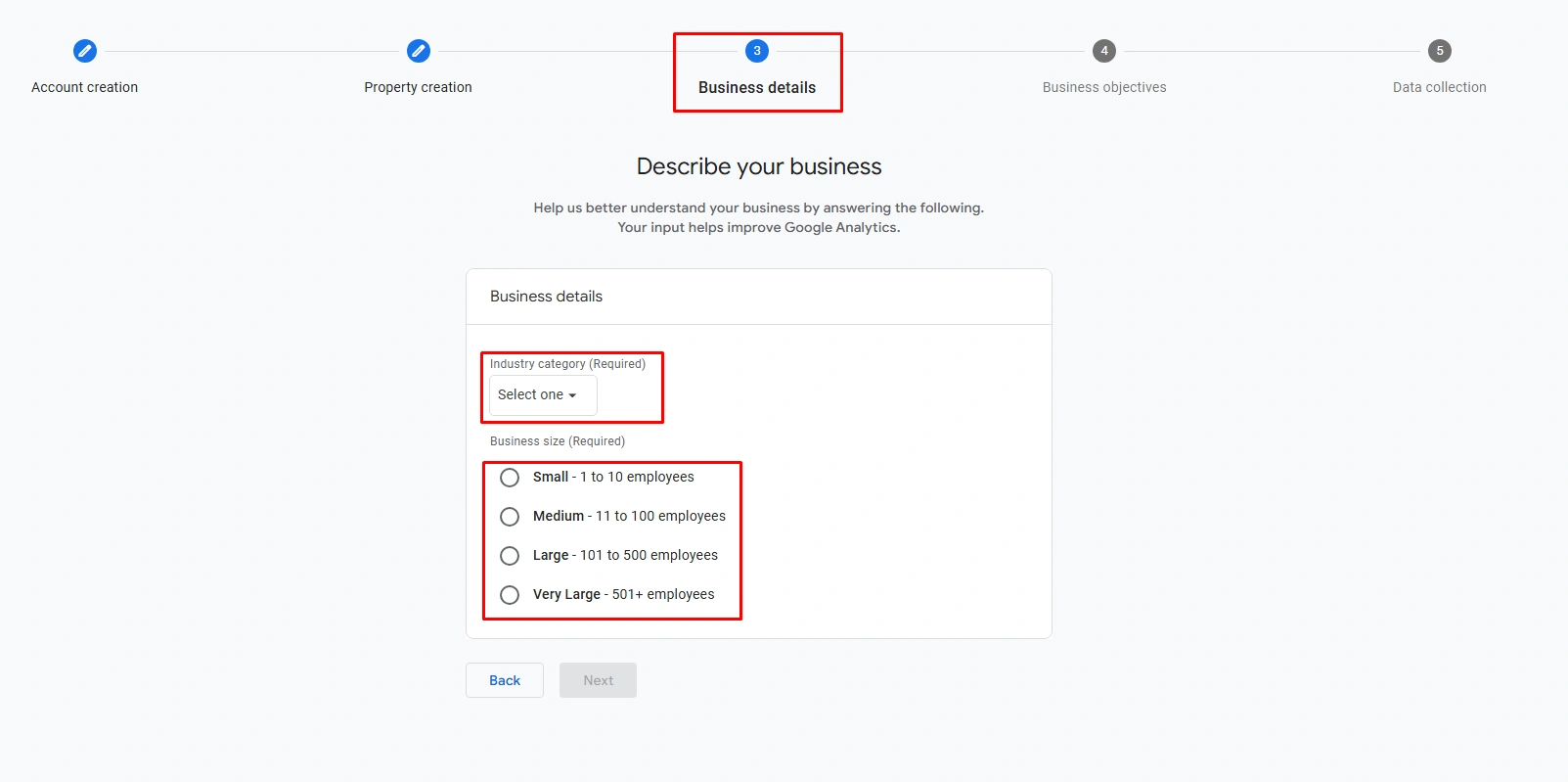1568x782 pixels.
Task: Click the 'Business size (Required)' label
Action: [558, 441]
